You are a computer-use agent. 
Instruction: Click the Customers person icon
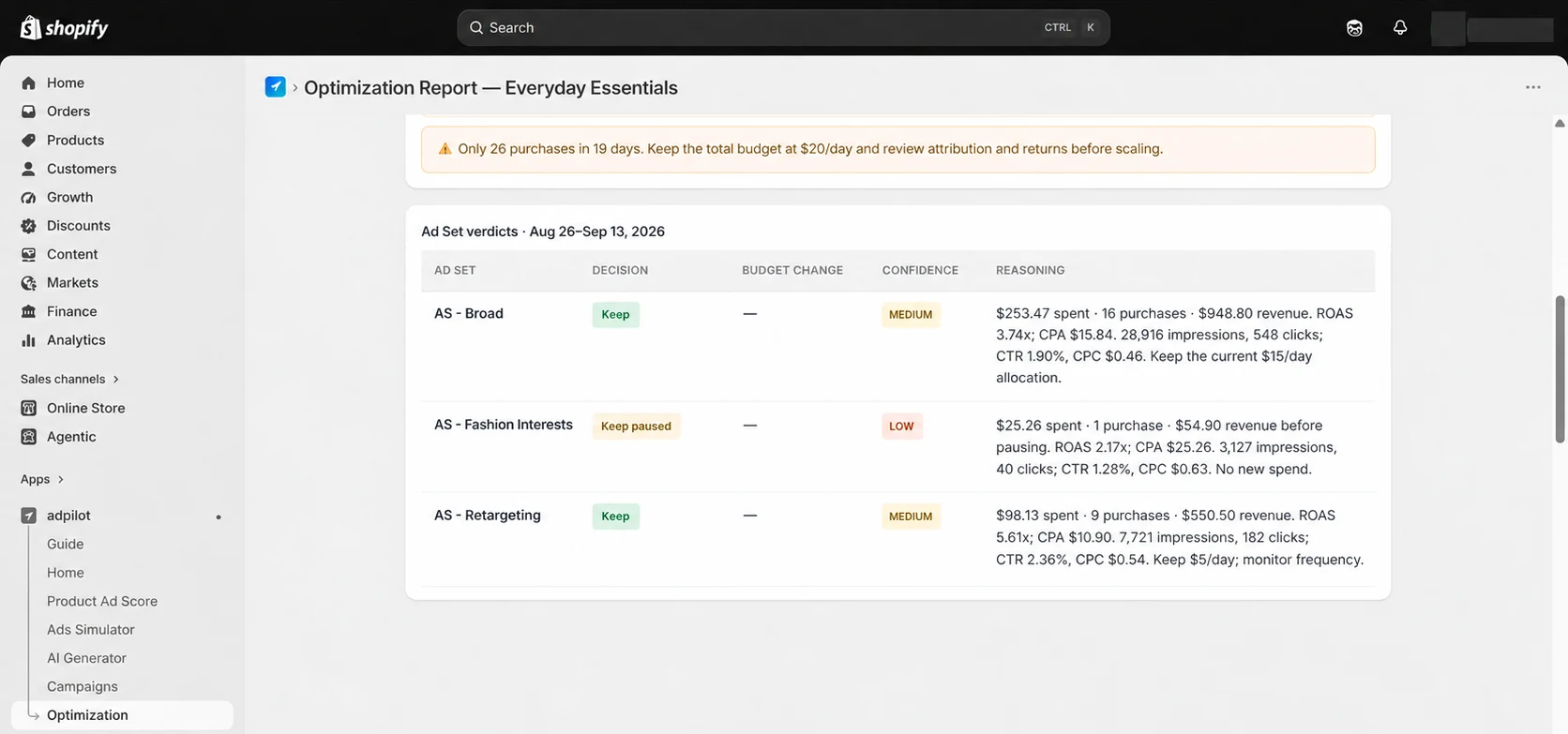(x=28, y=169)
